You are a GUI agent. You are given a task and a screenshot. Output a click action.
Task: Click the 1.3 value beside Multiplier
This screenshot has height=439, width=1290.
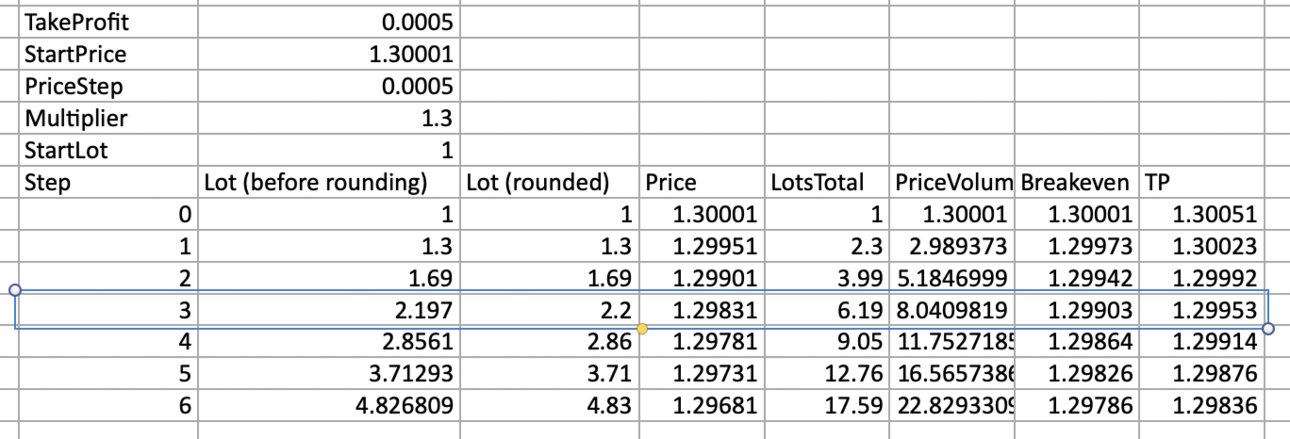point(329,118)
